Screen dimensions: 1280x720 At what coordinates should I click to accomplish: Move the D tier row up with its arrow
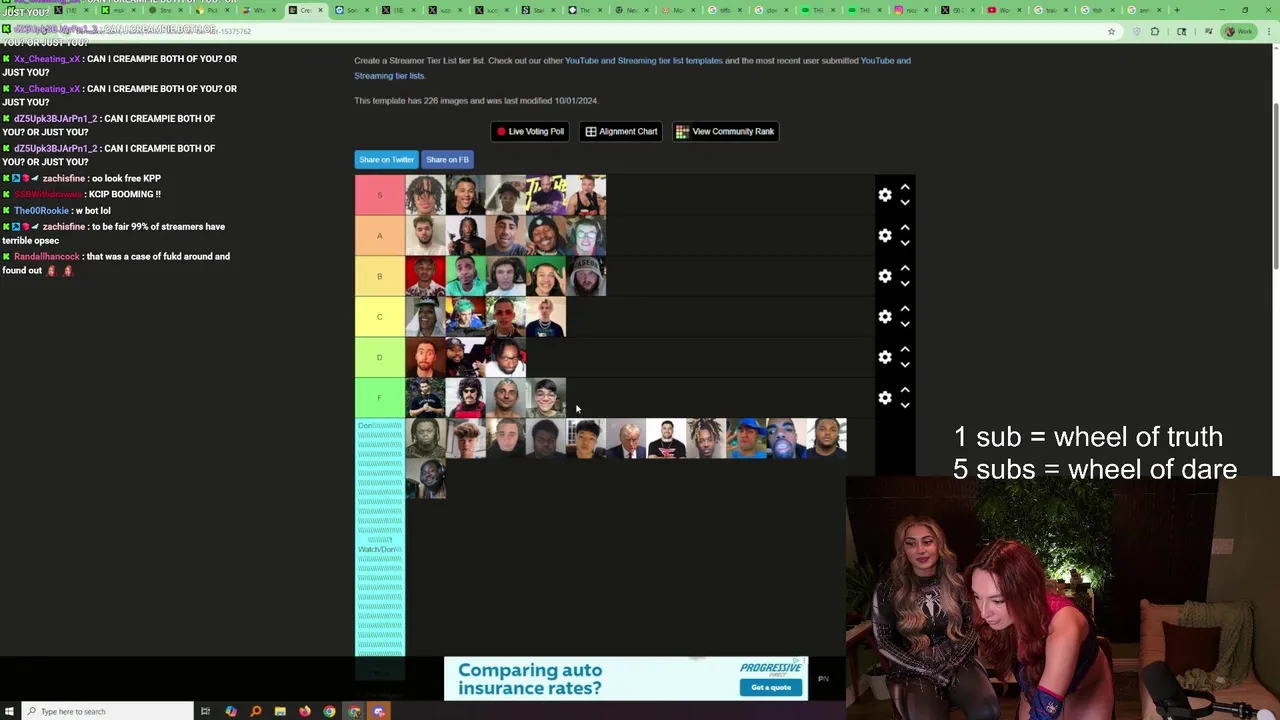point(905,349)
